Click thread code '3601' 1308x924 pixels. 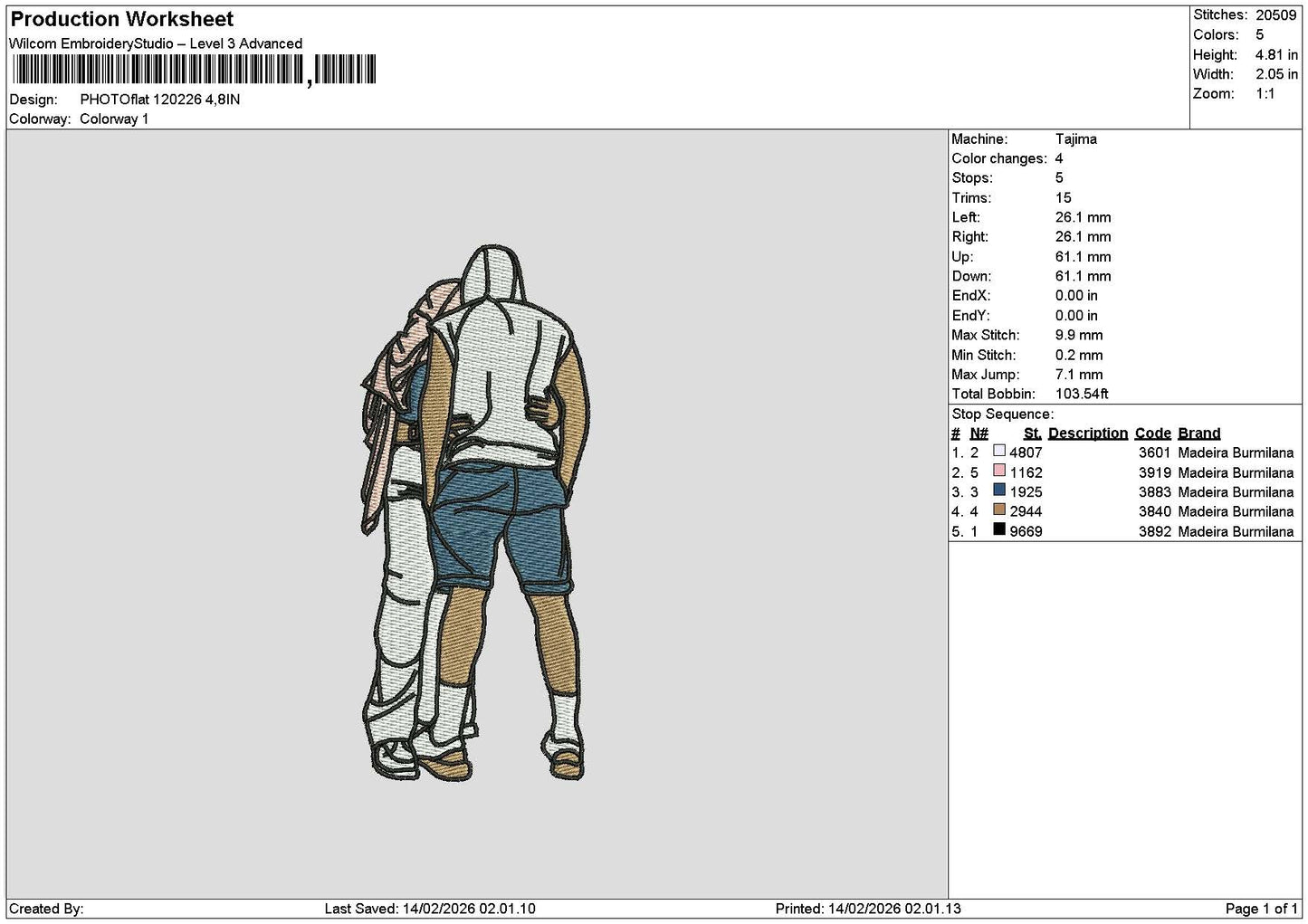[1155, 452]
